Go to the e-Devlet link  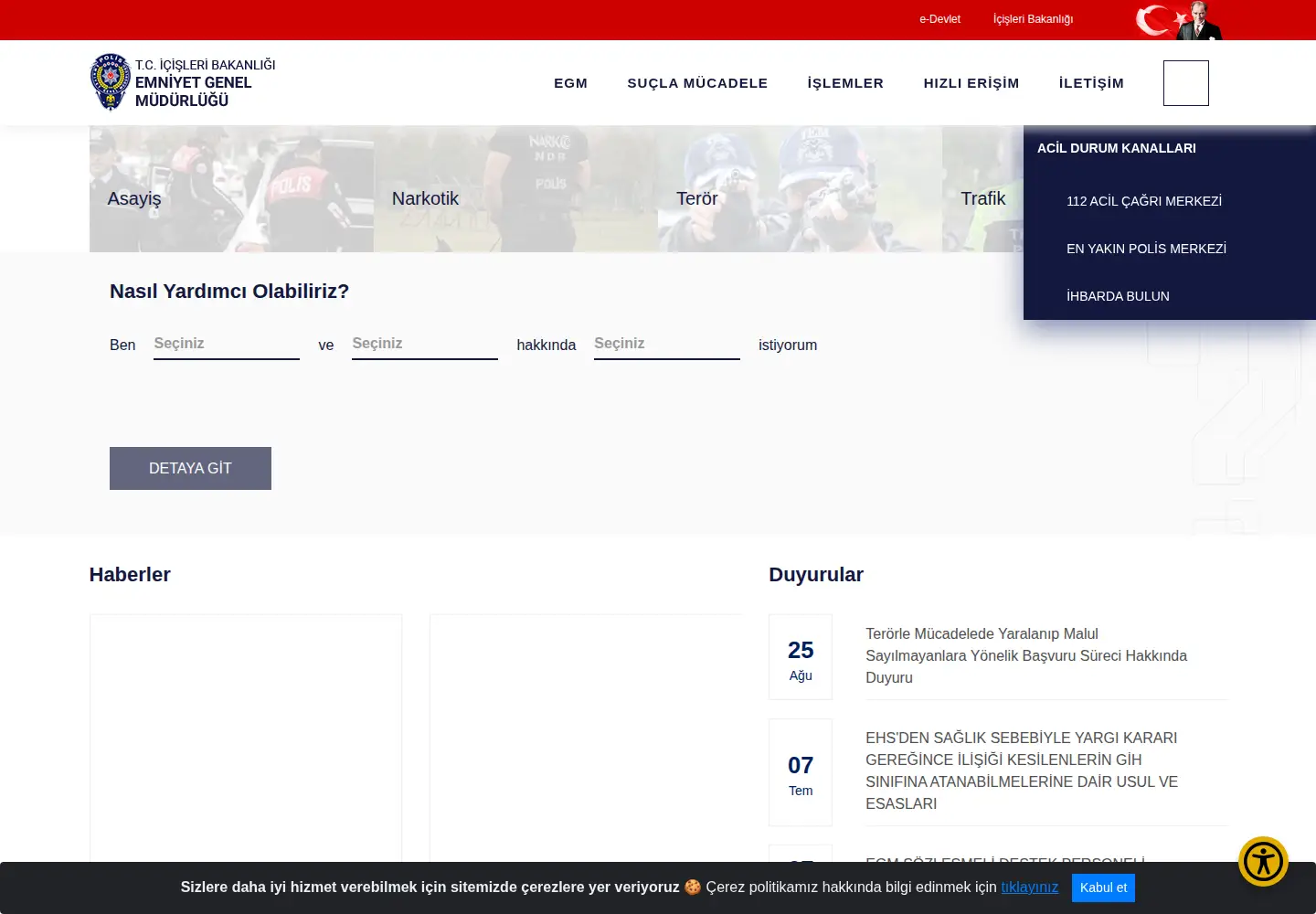939,19
